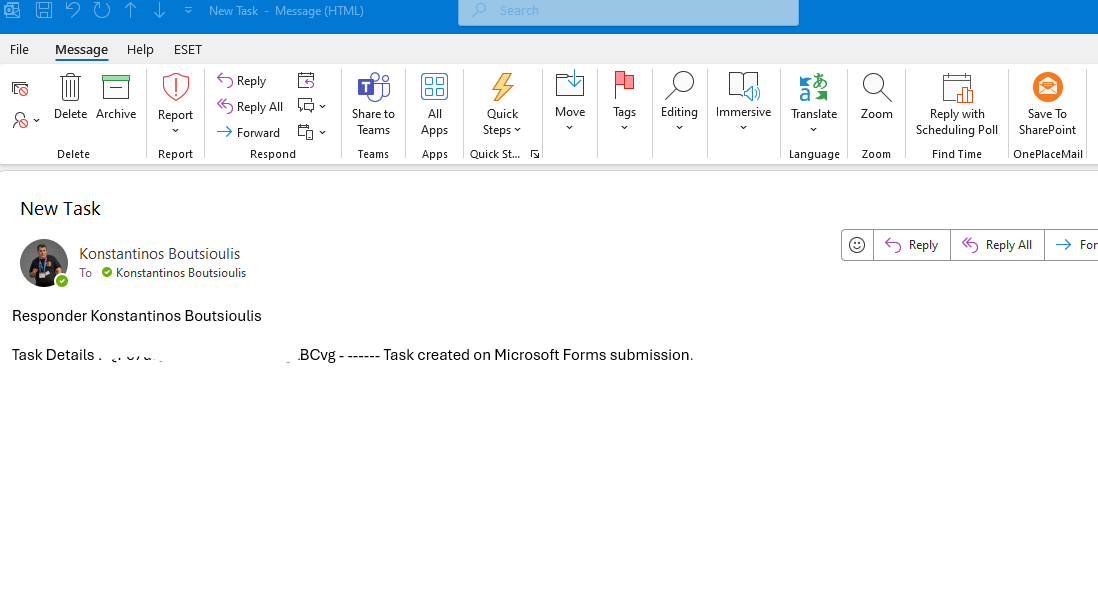This screenshot has height=604, width=1098.
Task: Click the Undo arrow in the title bar
Action: (x=73, y=10)
